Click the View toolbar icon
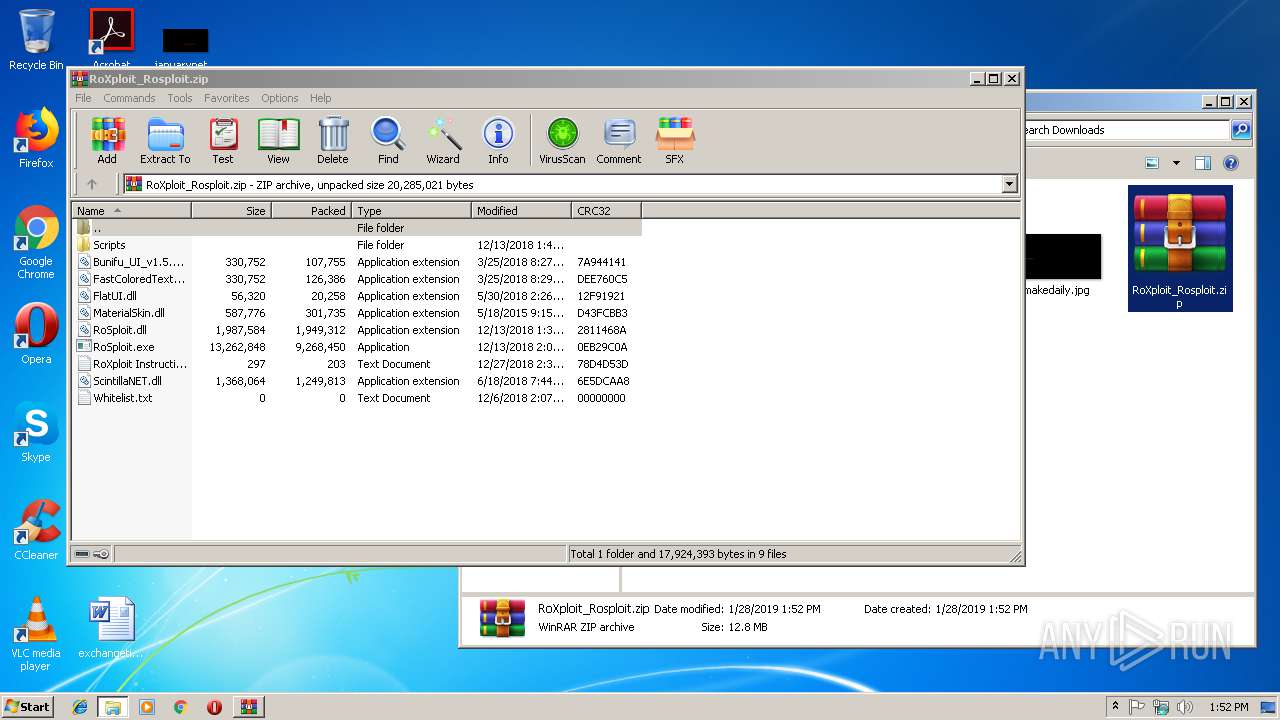 pos(278,141)
